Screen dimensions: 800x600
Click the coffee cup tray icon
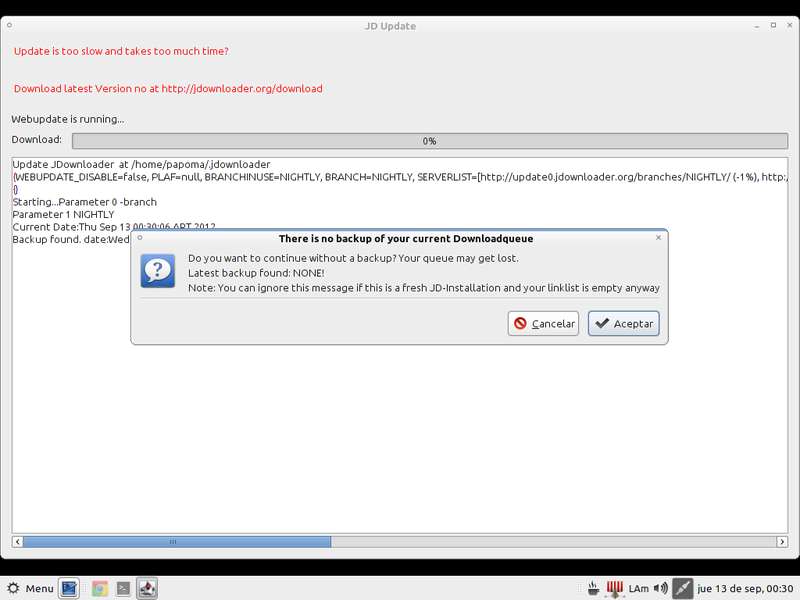(x=593, y=588)
